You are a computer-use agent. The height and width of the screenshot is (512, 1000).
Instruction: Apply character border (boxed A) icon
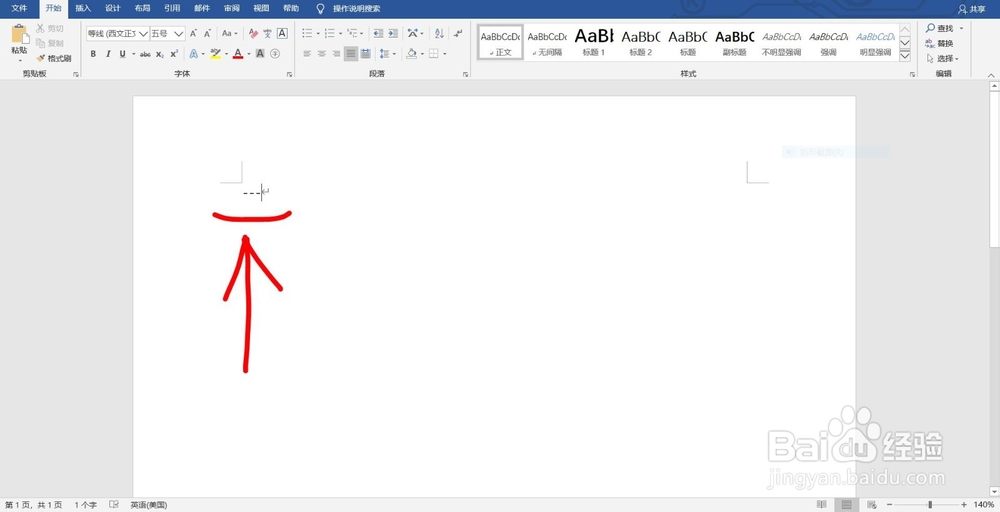click(x=282, y=33)
